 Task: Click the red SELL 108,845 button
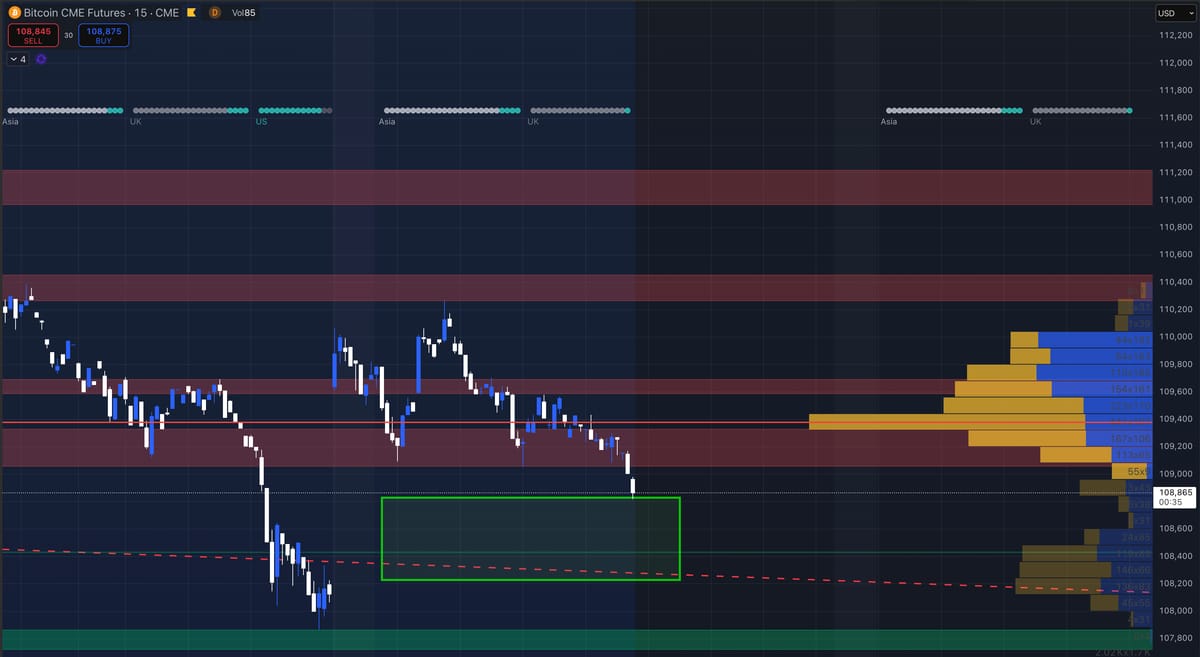click(x=33, y=36)
